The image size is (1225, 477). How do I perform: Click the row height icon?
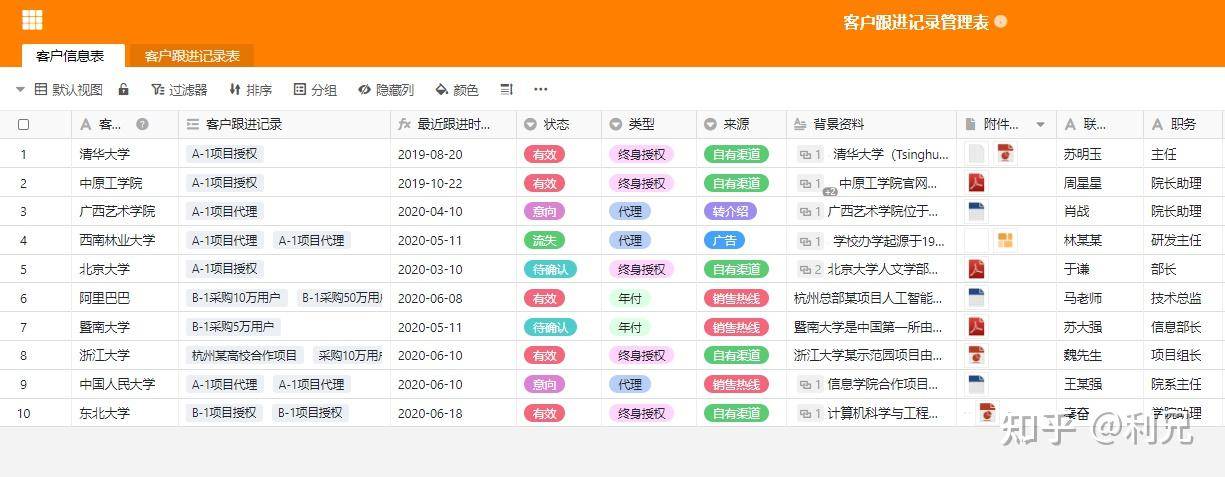click(x=506, y=89)
